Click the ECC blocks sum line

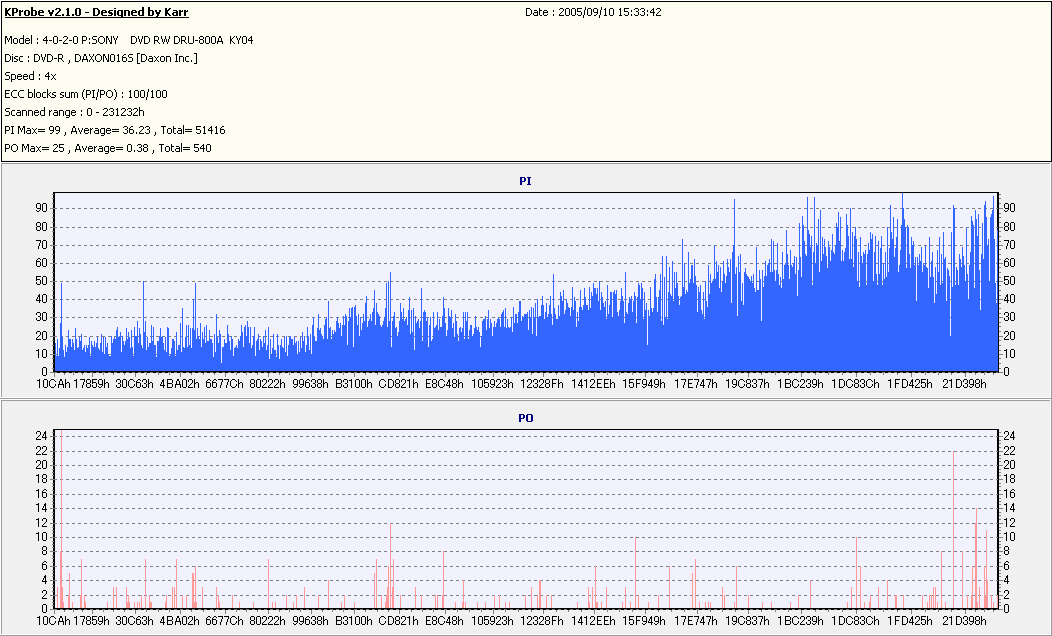86,94
